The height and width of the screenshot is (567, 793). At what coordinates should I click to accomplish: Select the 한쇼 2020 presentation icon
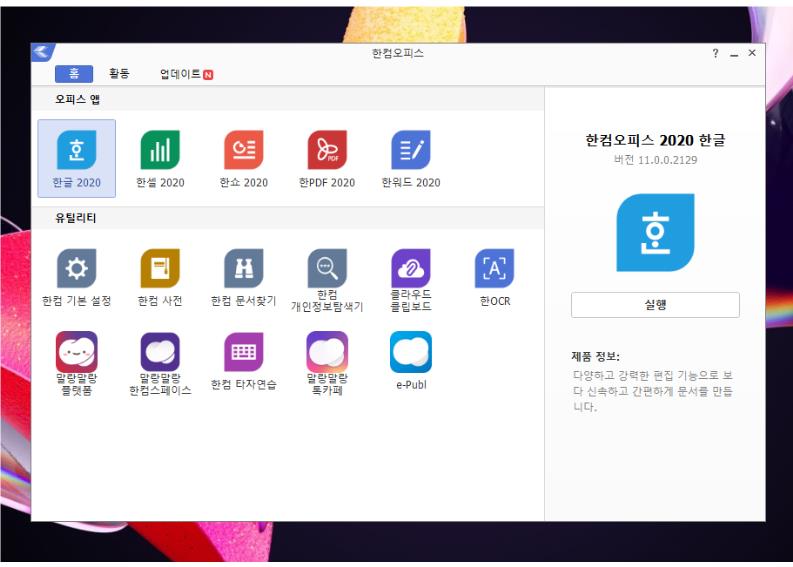(244, 150)
